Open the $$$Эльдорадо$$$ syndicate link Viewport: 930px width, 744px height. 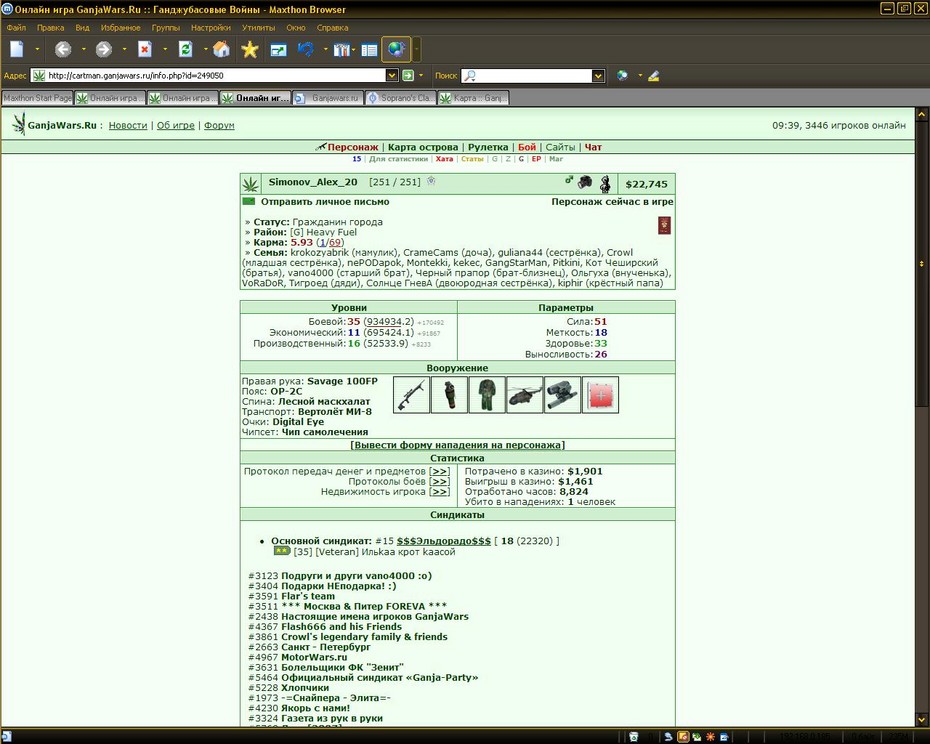click(x=444, y=541)
